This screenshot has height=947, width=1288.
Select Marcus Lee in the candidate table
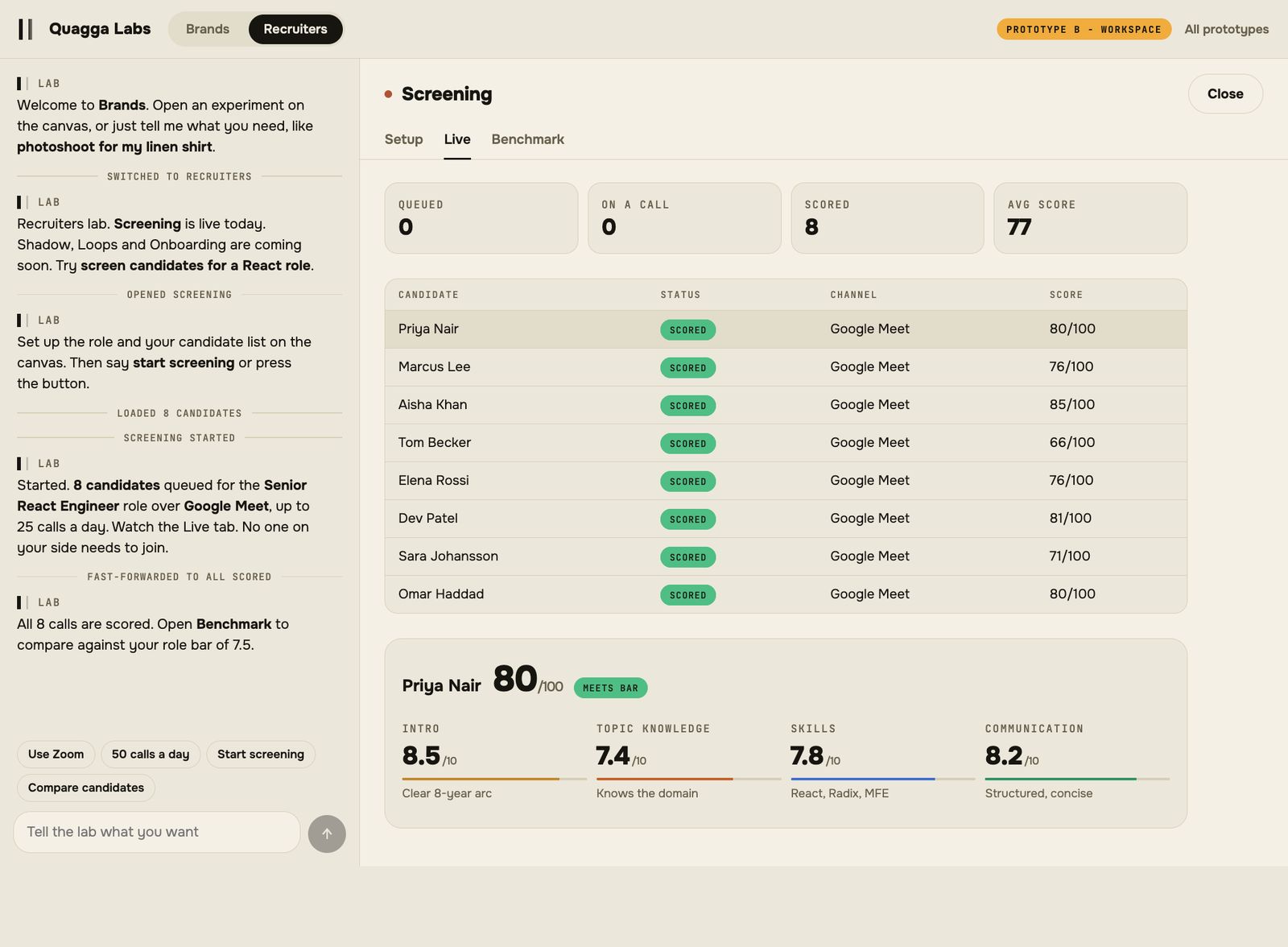point(786,367)
